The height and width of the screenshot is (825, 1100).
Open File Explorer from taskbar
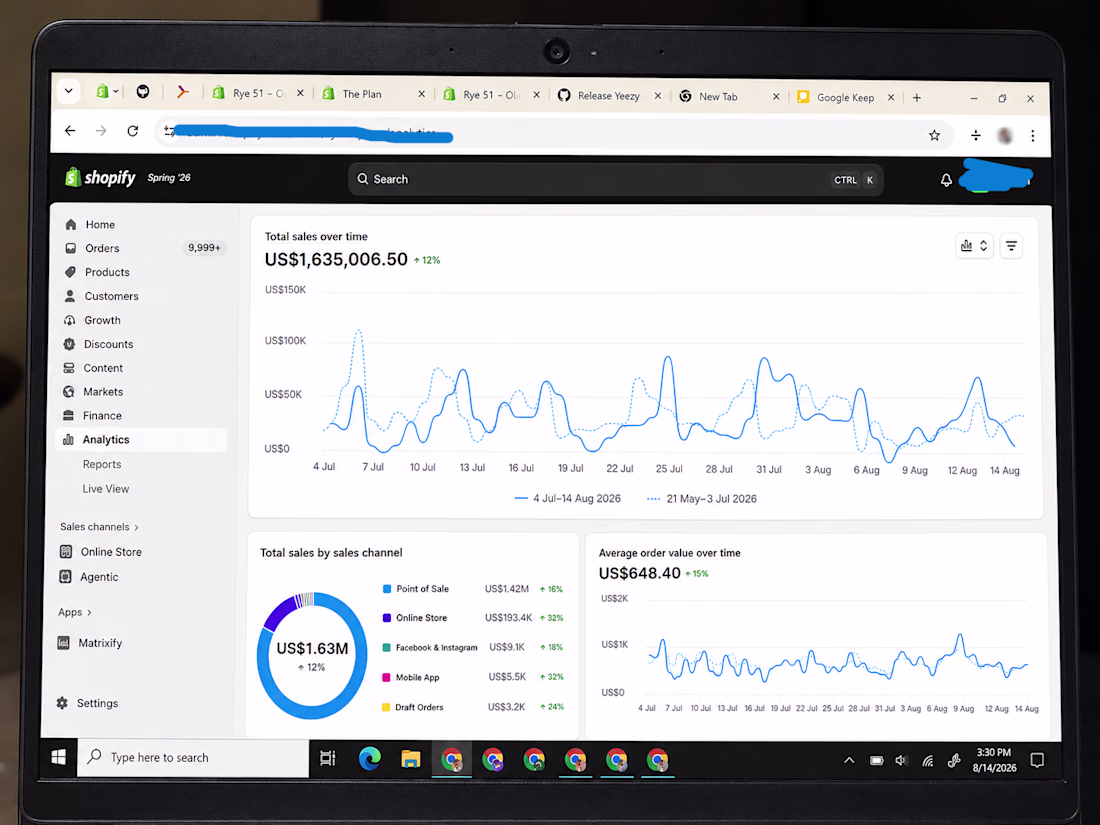410,759
